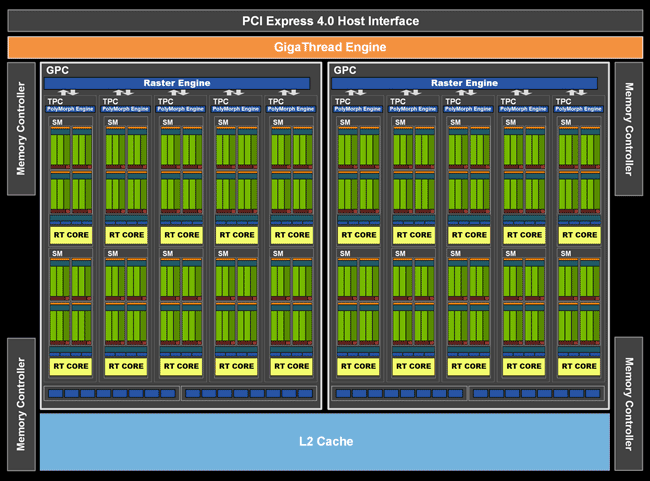Select Raster Engine in the right GPC
Screen dimensions: 650x481
464,83
